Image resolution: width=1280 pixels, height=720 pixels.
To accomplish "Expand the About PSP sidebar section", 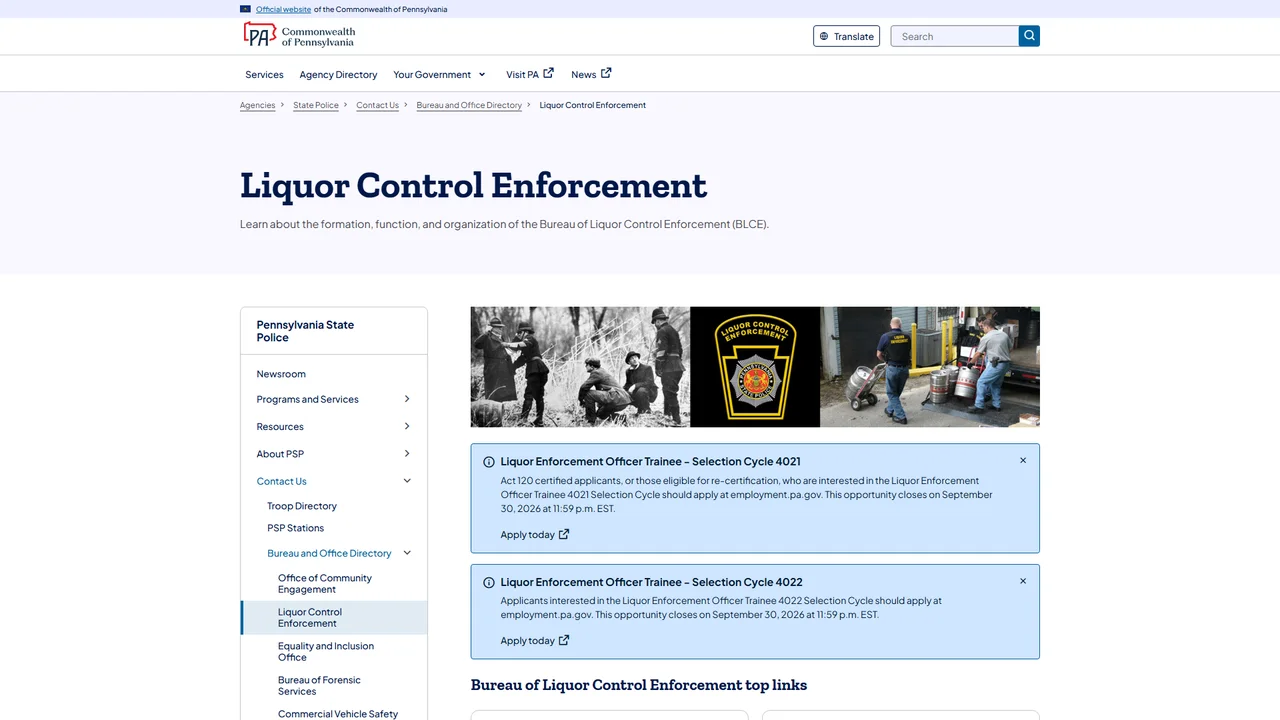I will point(407,453).
